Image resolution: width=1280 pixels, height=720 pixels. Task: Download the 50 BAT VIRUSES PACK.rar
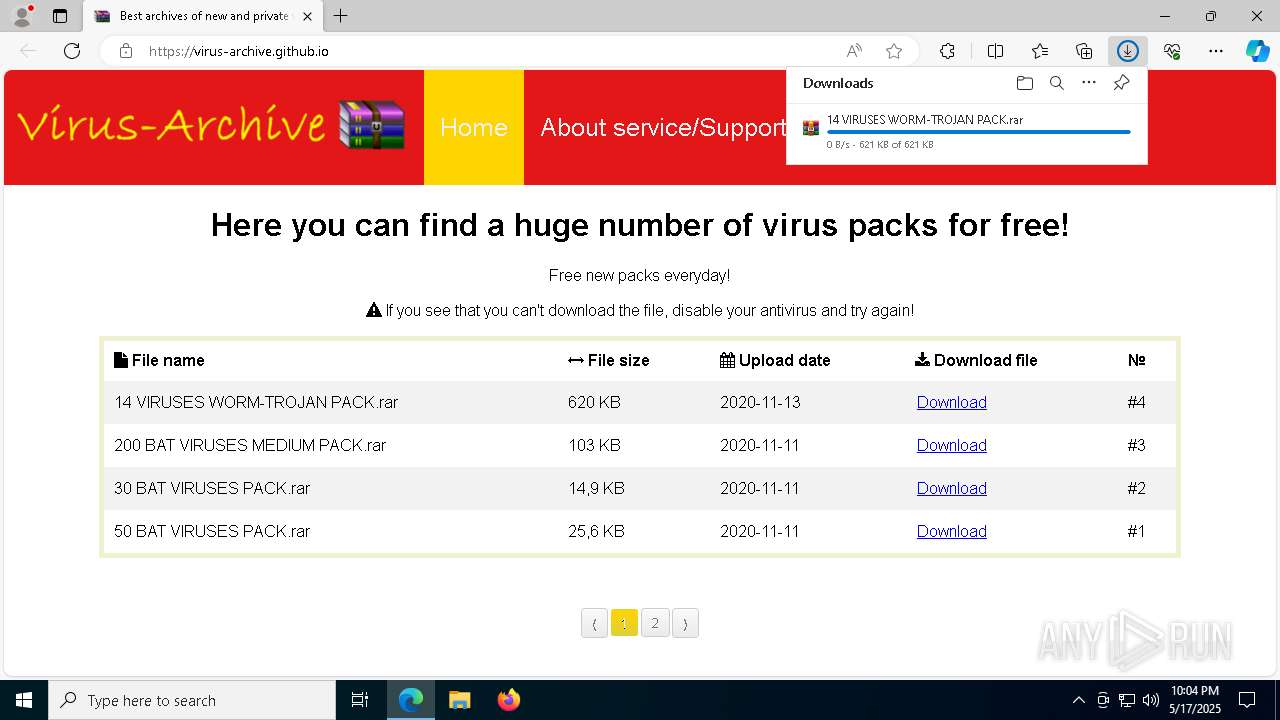(952, 531)
